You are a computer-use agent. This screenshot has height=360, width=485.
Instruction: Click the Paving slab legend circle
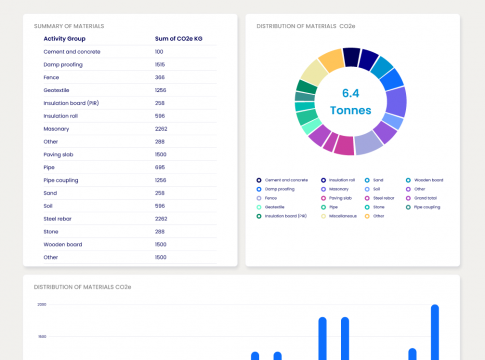point(323,198)
